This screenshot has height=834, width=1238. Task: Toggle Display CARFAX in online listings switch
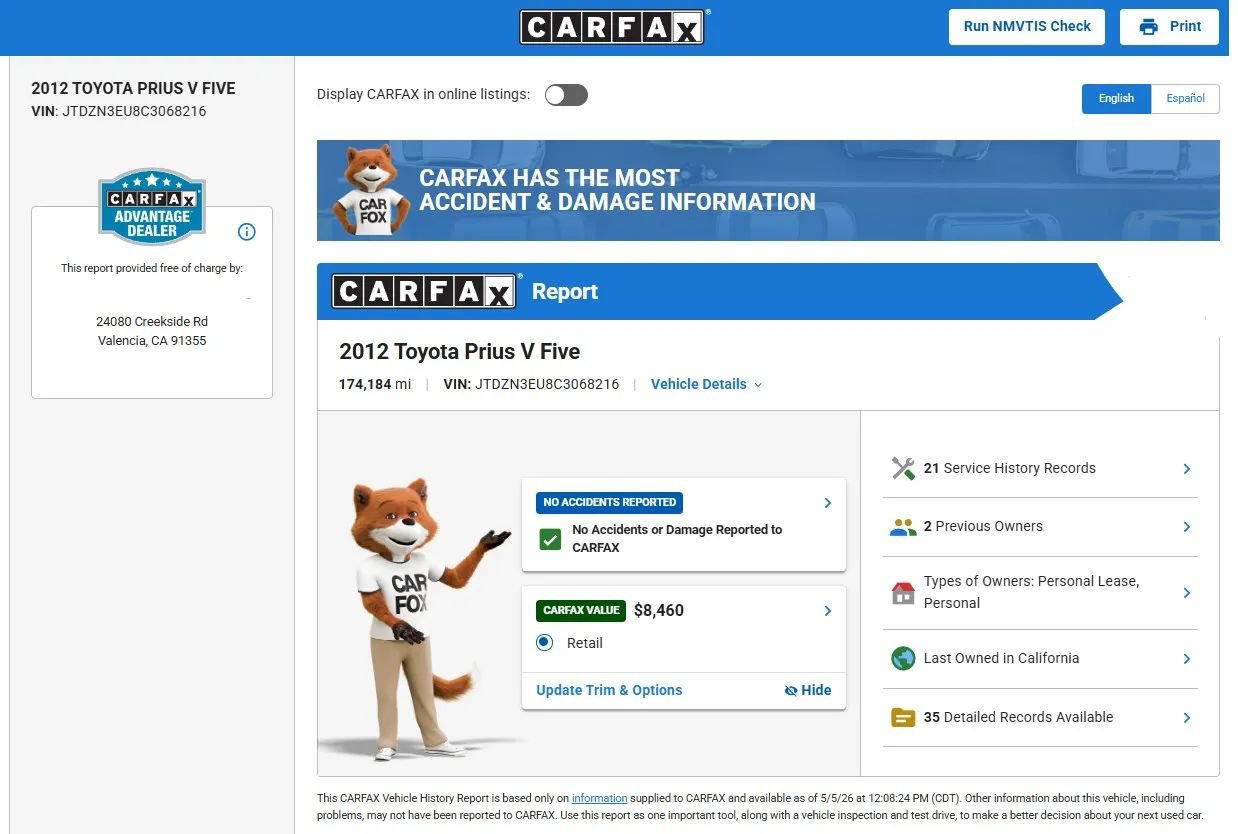click(x=566, y=95)
